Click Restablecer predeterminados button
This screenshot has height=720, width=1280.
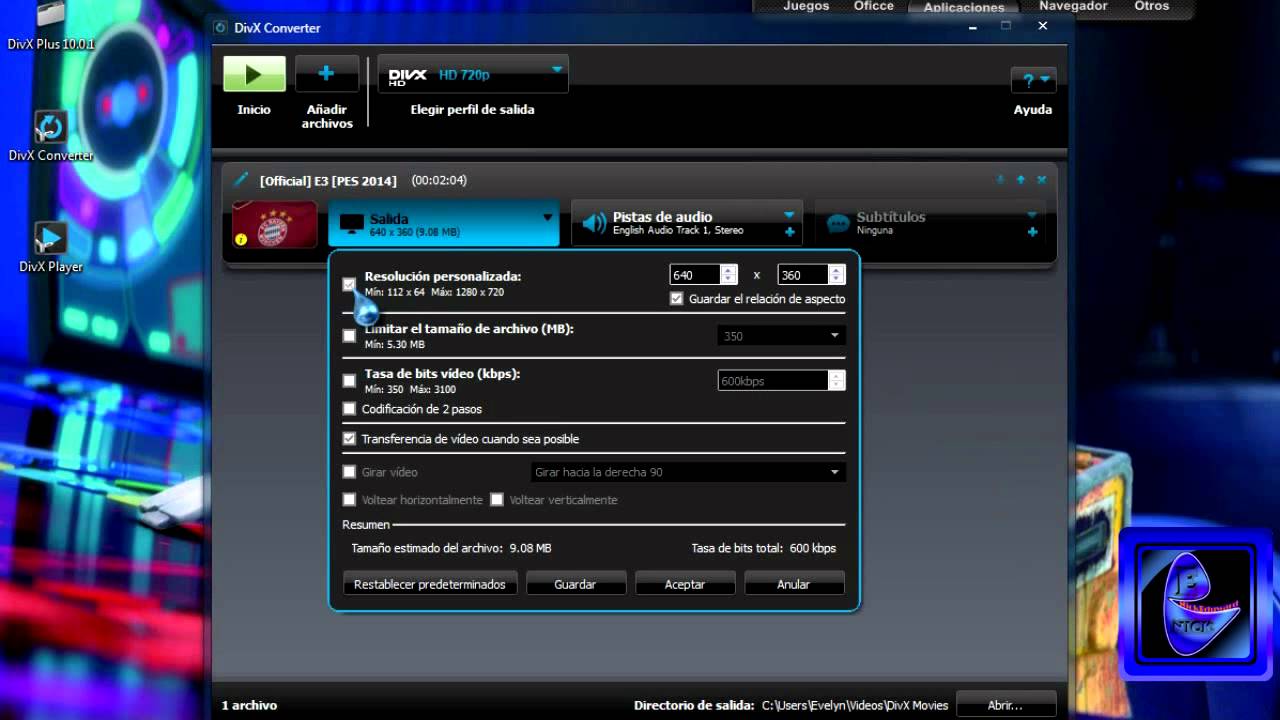(x=430, y=584)
